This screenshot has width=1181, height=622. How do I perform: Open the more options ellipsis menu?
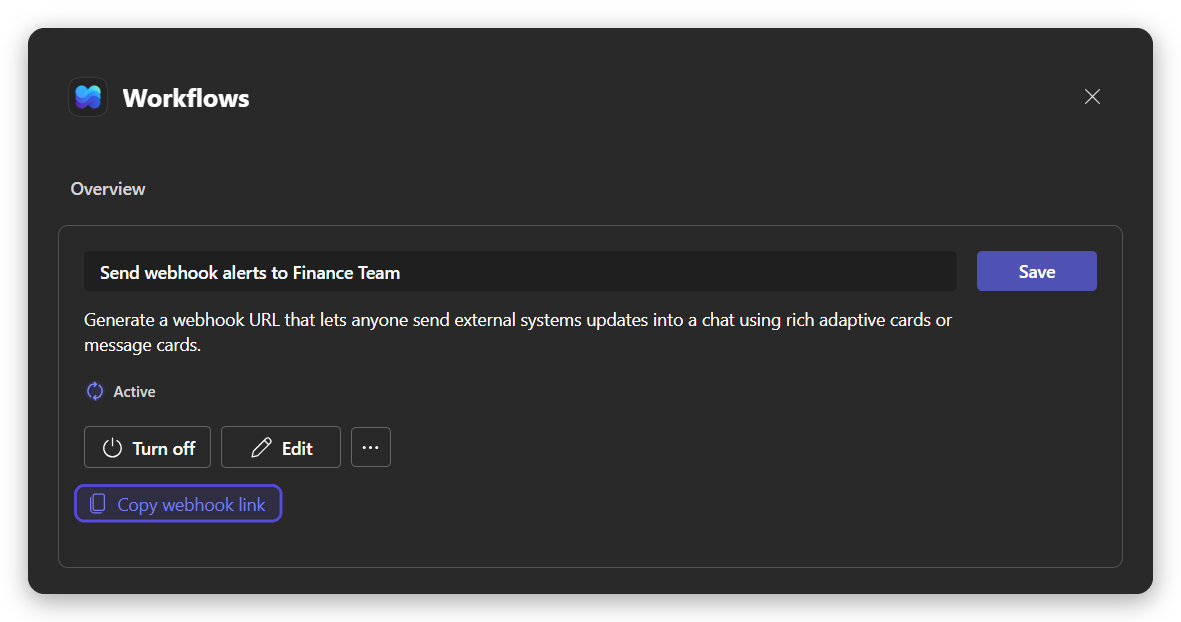(x=371, y=447)
